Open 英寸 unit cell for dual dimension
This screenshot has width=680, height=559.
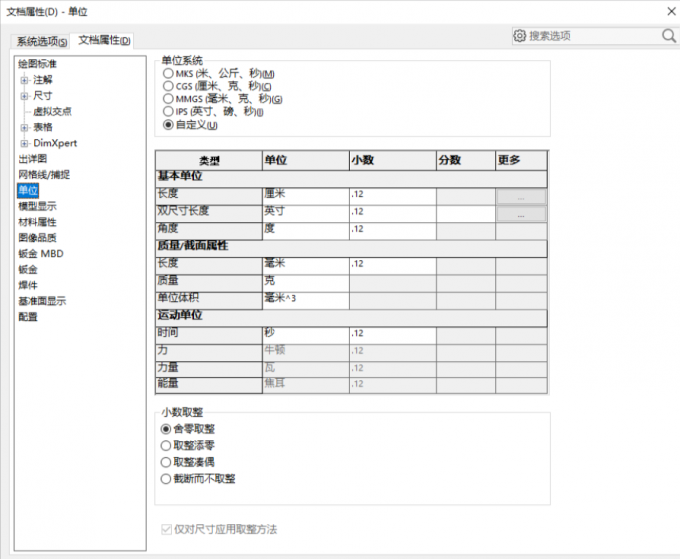pos(306,214)
